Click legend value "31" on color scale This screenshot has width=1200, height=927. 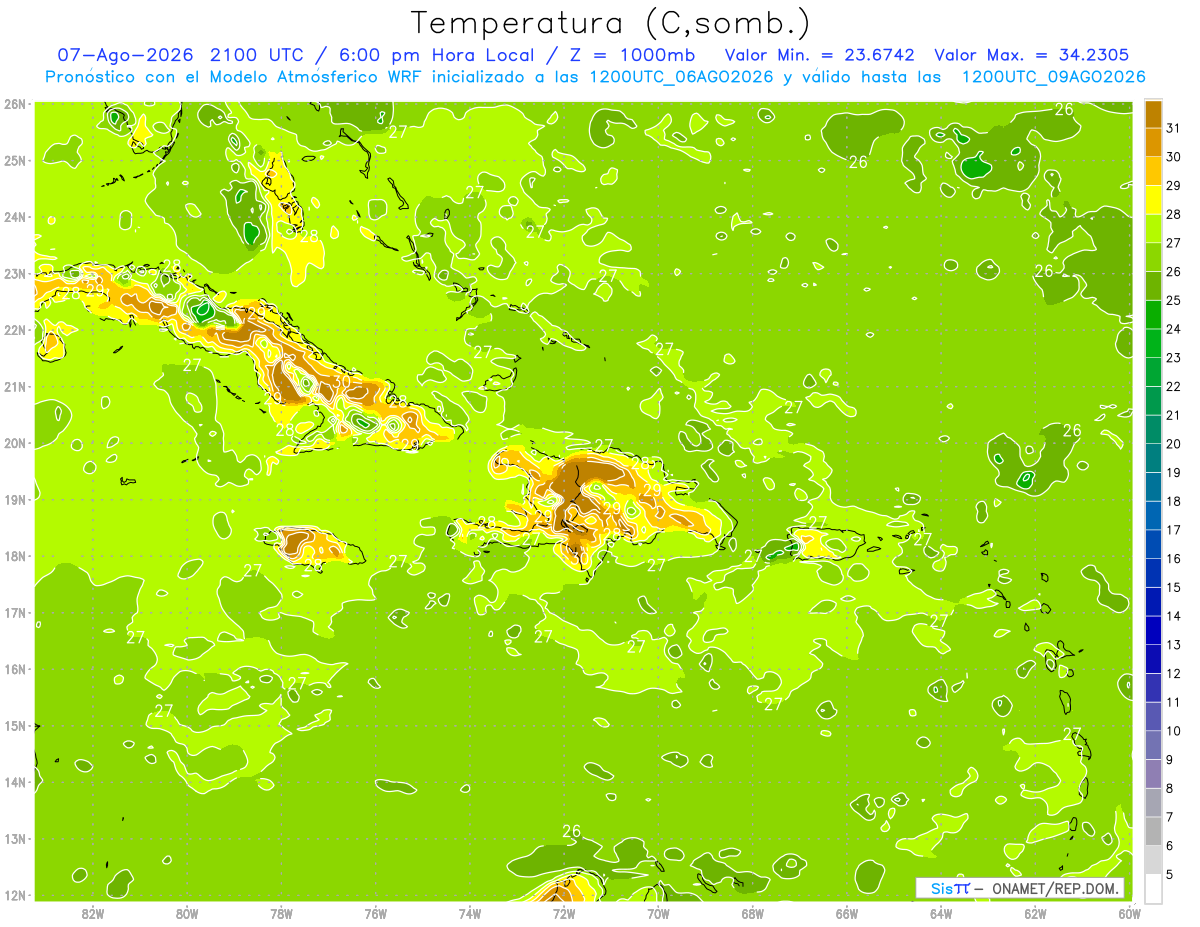pyautogui.click(x=1174, y=127)
